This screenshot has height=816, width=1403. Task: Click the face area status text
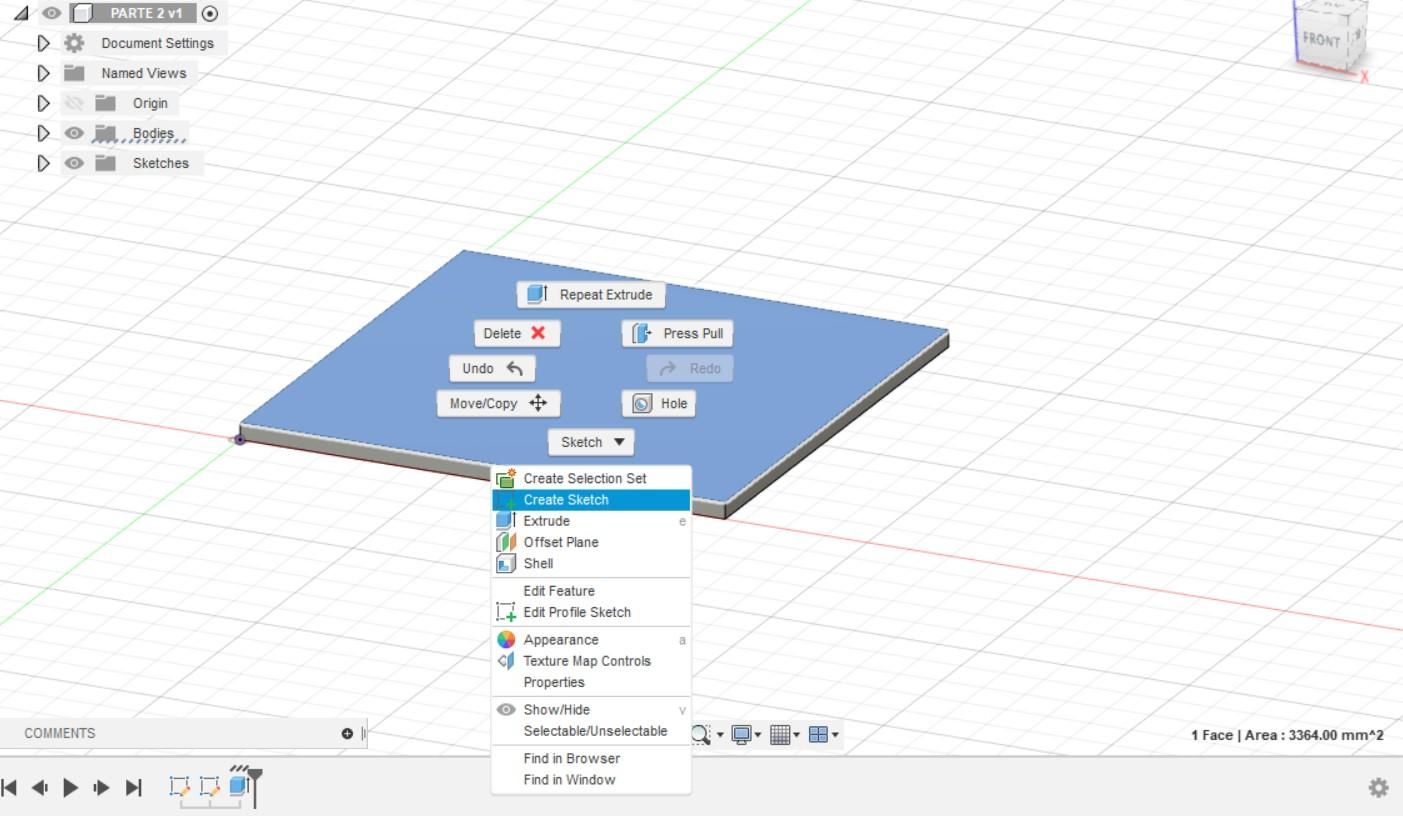click(x=1287, y=735)
